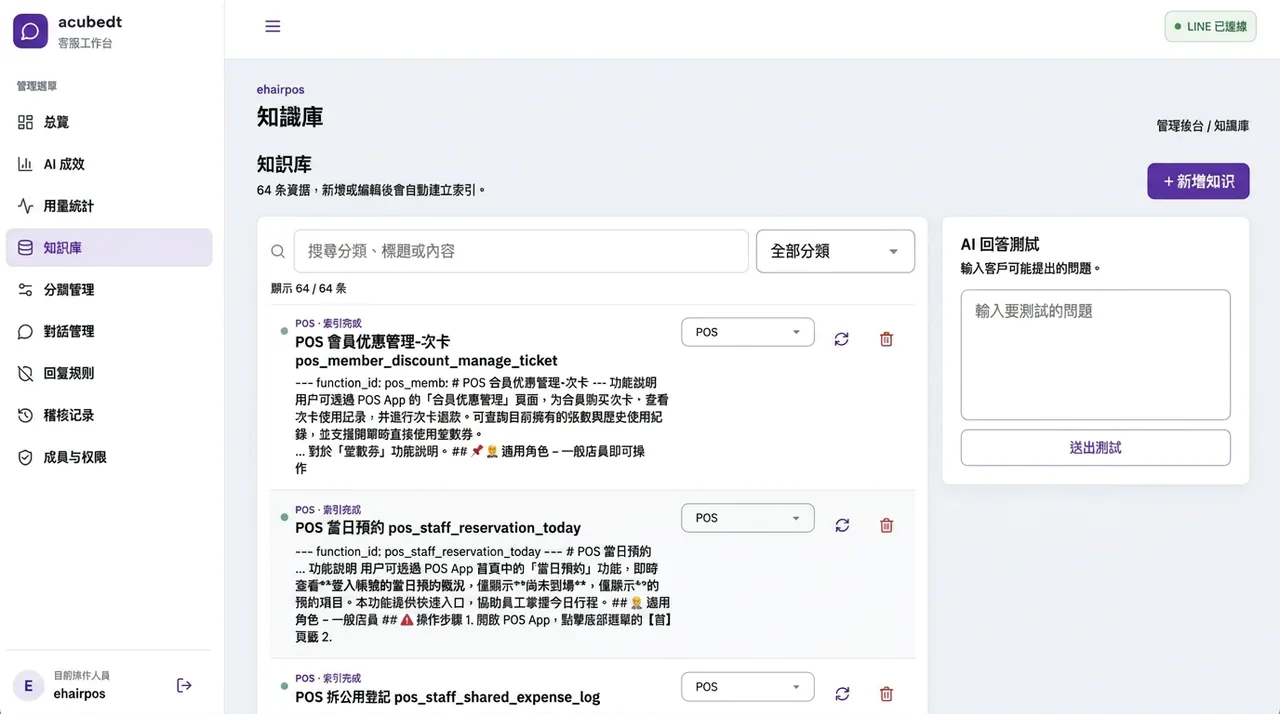Focus the 搜尋分類、標題或內容 search field
The height and width of the screenshot is (714, 1280).
point(521,251)
